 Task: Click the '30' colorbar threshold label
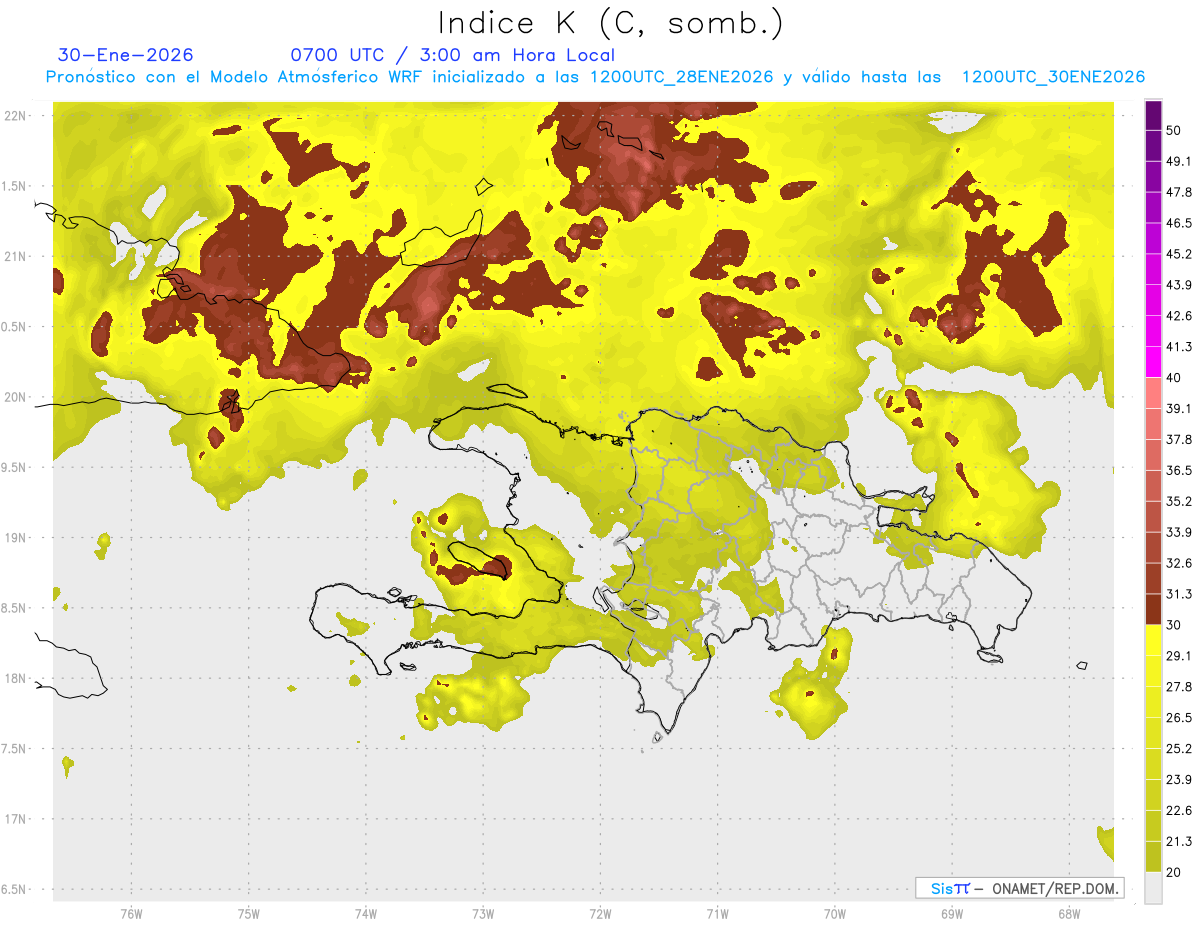[x=1175, y=625]
